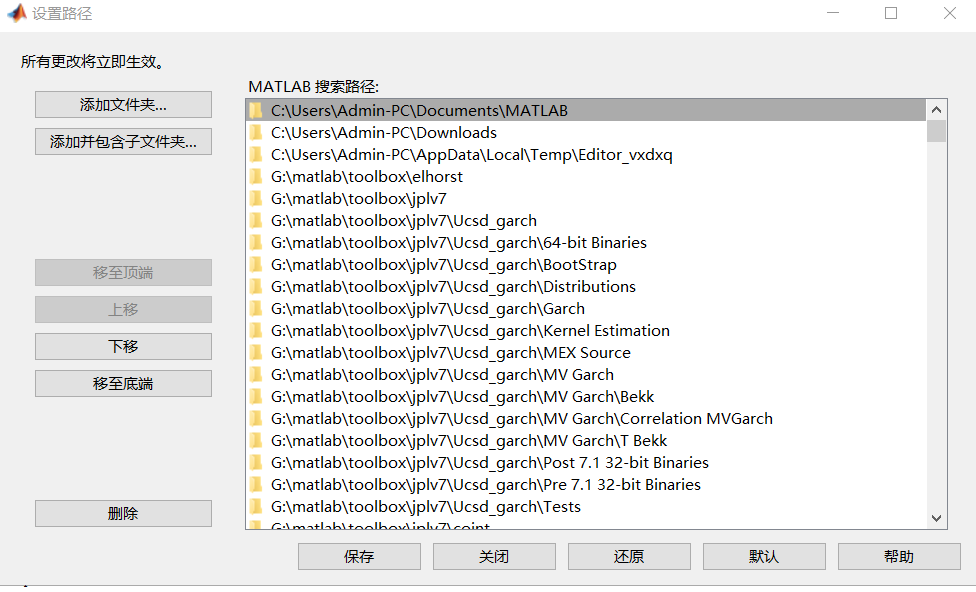Screen dimensions: 976x592
Task: Click 添加文件夹... button
Action: click(x=123, y=105)
